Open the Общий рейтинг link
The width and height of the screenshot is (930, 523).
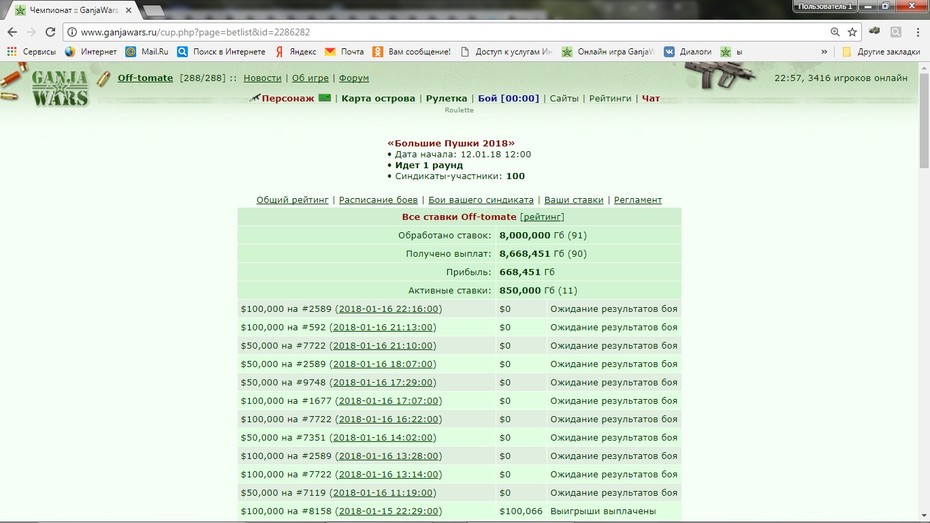[292, 200]
